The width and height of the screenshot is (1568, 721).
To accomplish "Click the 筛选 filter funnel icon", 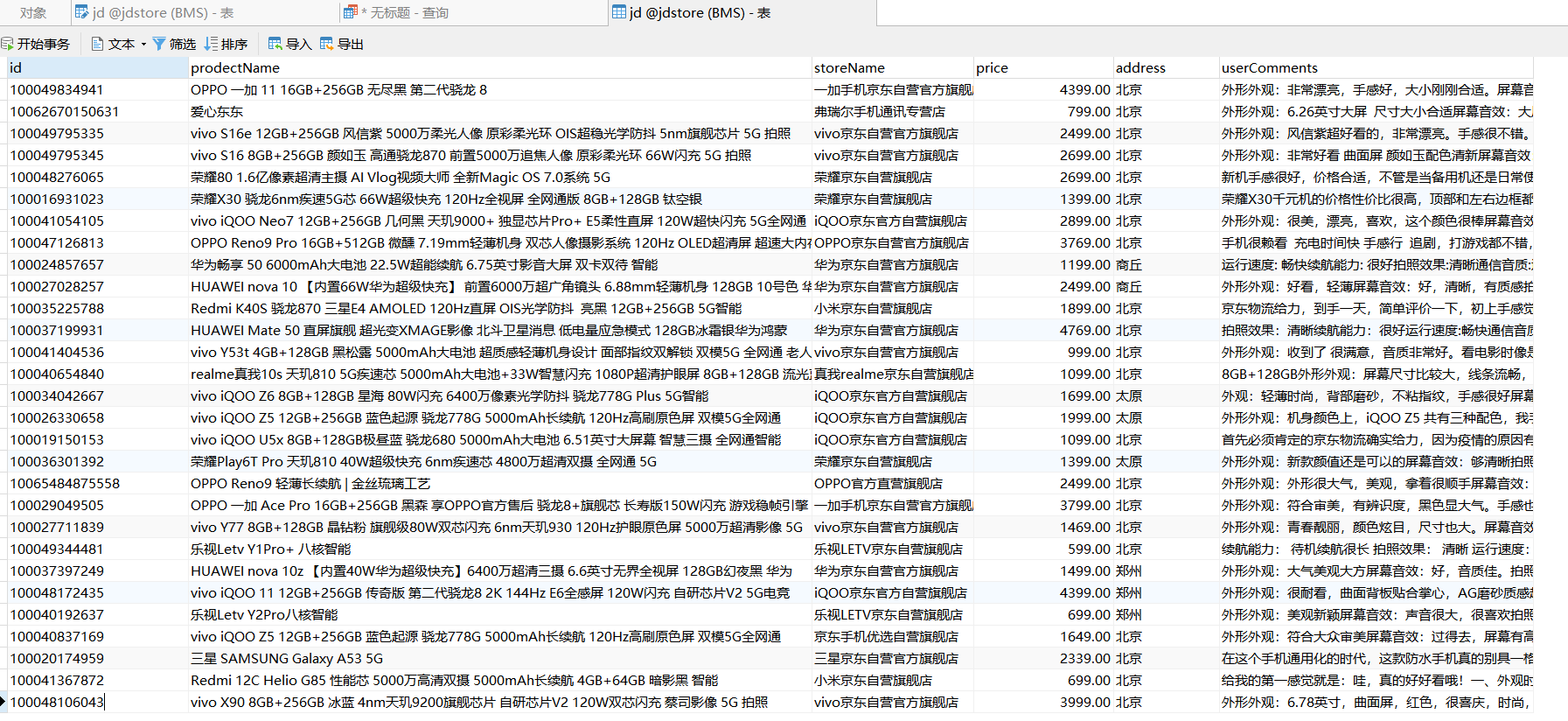I will click(159, 44).
